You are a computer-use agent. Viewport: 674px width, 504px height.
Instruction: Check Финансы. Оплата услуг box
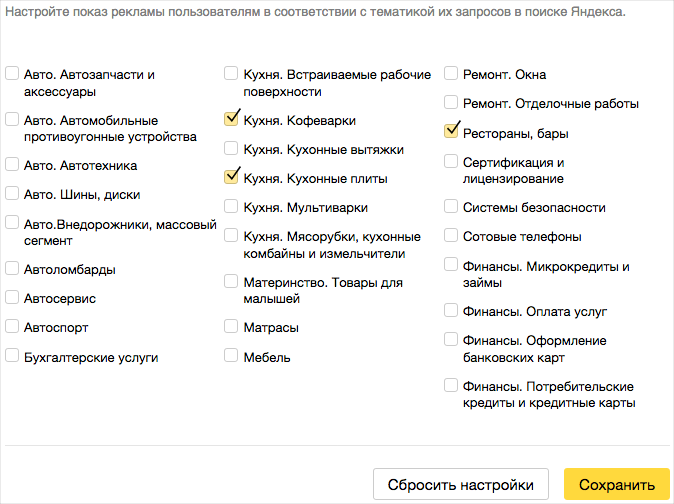(451, 310)
